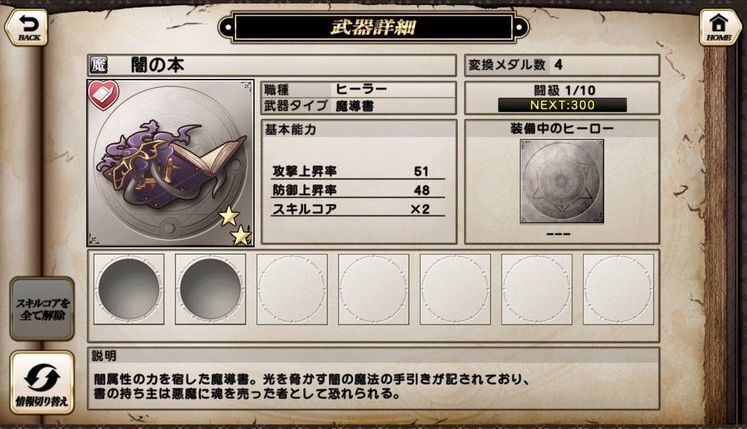Click the 魔 attribute badge beside weapon name
747x429 pixels.
[99, 65]
